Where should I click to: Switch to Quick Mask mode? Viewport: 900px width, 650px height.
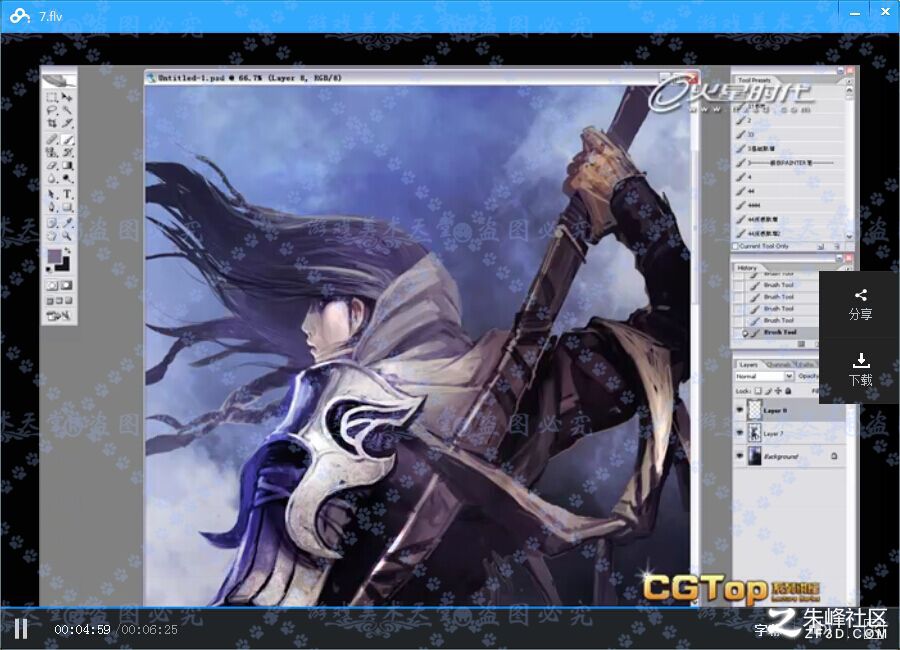(x=67, y=285)
